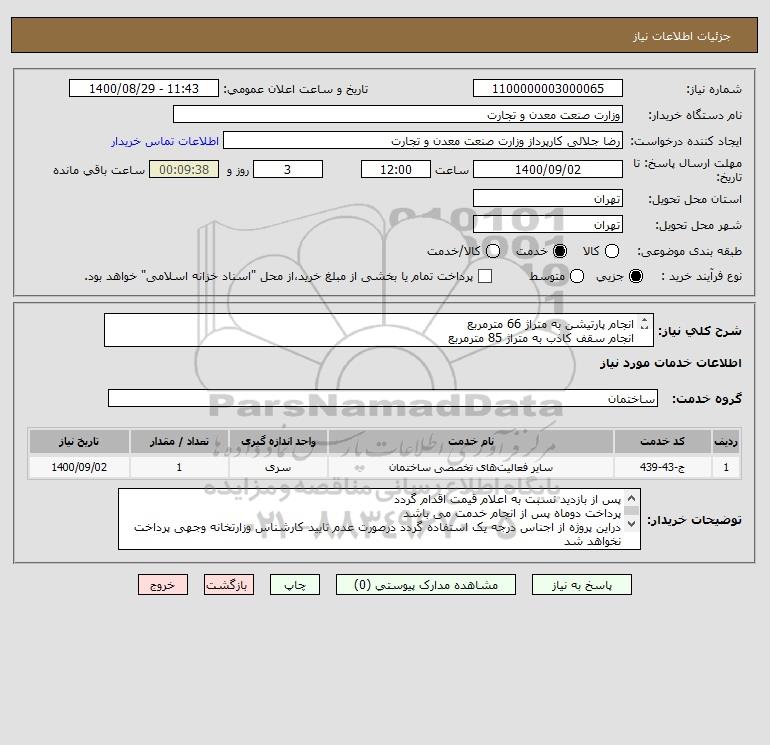Click the استان محل تحویل field

[548, 198]
